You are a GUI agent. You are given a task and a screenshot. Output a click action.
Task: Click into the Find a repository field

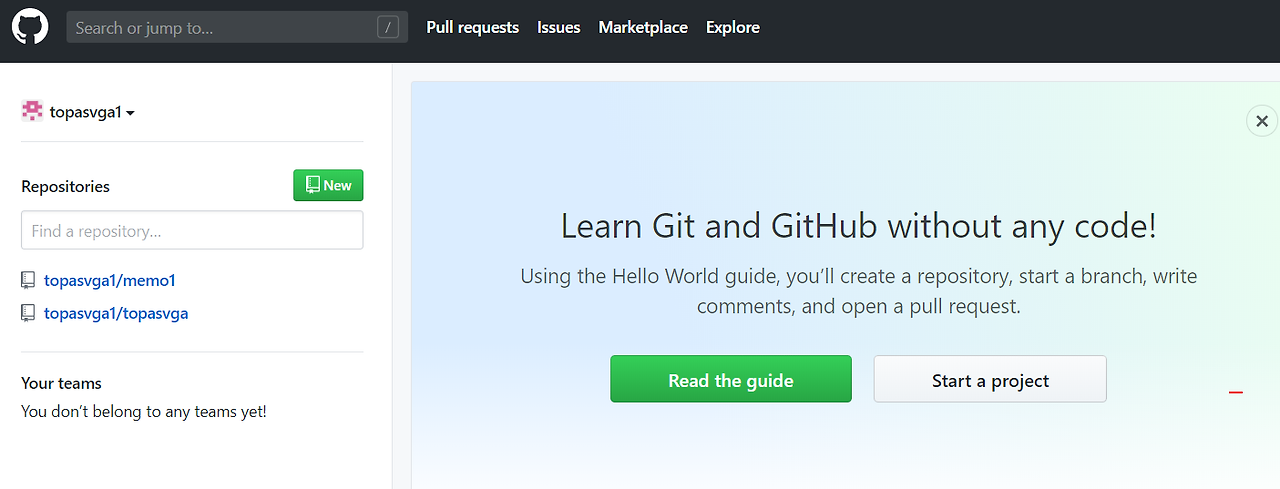pyautogui.click(x=192, y=230)
